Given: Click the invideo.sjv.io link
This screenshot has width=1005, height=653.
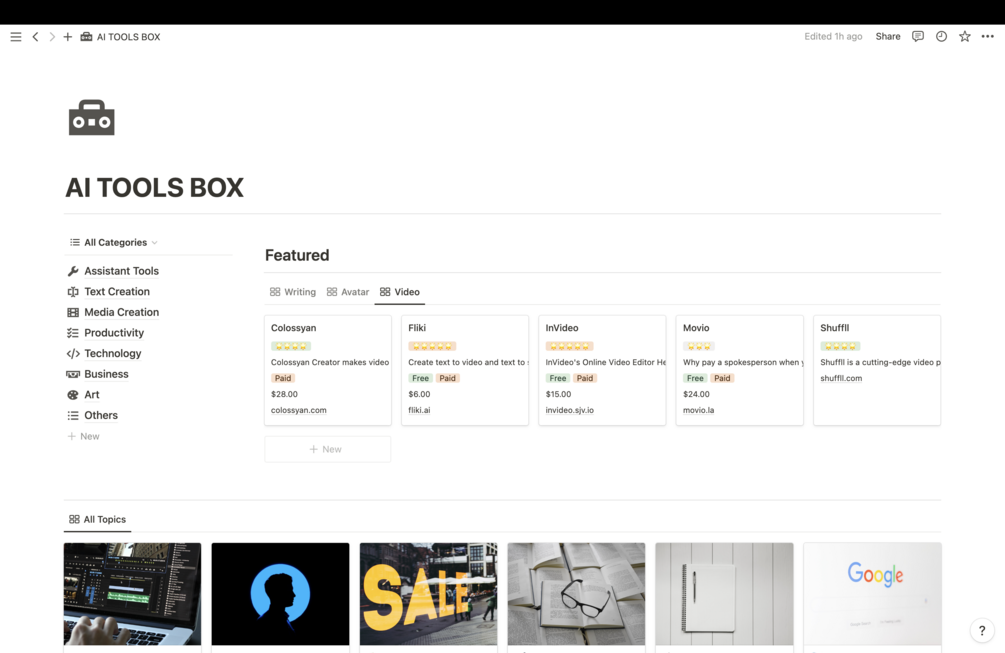Looking at the screenshot, I should click(570, 410).
